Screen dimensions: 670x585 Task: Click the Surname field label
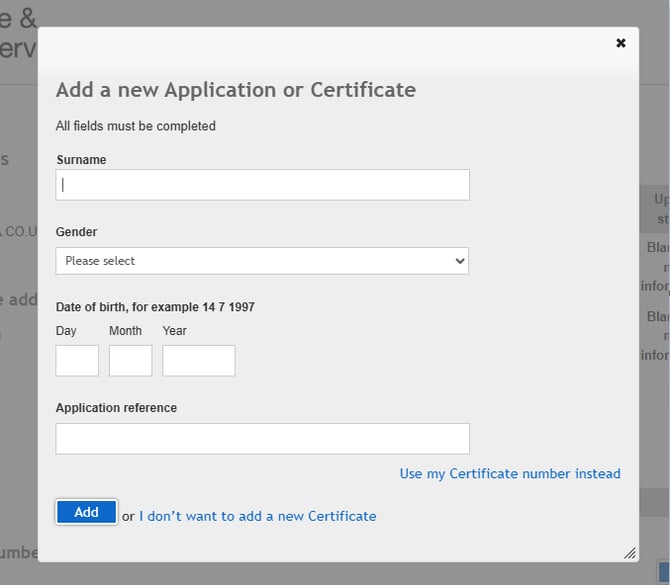click(81, 160)
